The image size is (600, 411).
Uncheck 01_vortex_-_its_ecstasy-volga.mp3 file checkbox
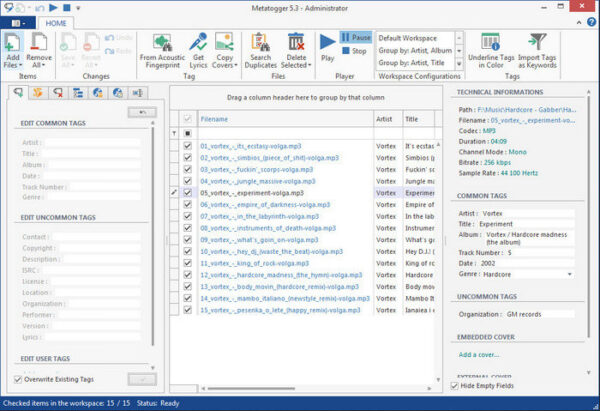(187, 145)
